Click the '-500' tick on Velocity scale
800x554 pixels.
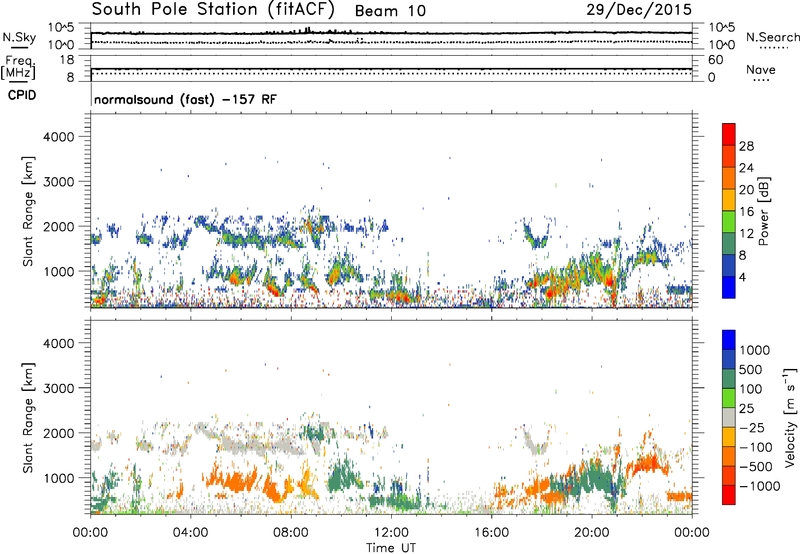coord(755,467)
